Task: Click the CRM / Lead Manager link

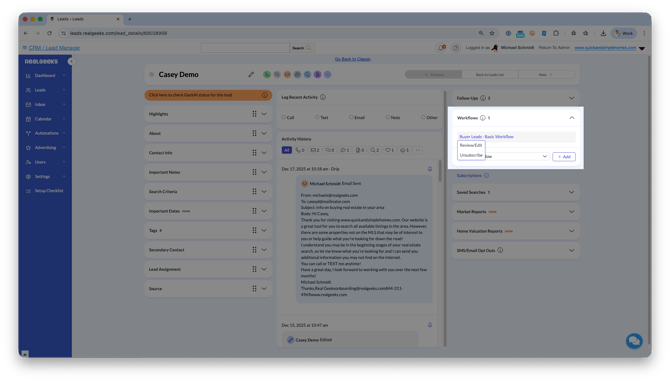Action: (54, 48)
